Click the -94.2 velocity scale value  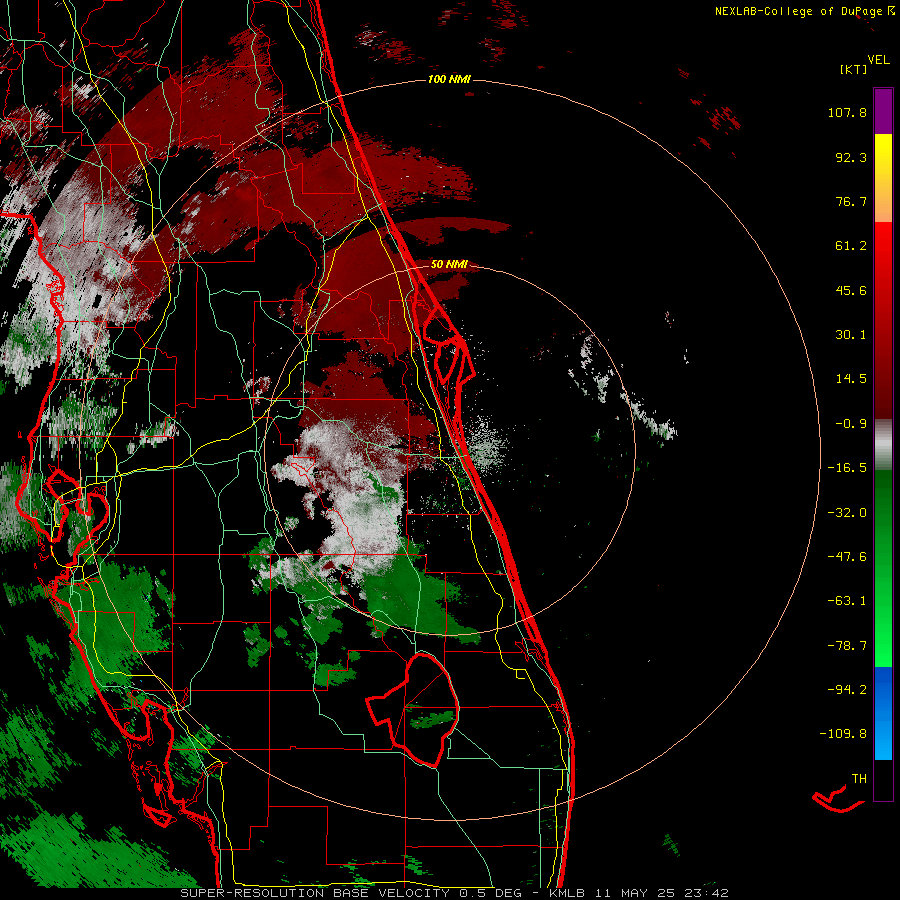[x=847, y=690]
